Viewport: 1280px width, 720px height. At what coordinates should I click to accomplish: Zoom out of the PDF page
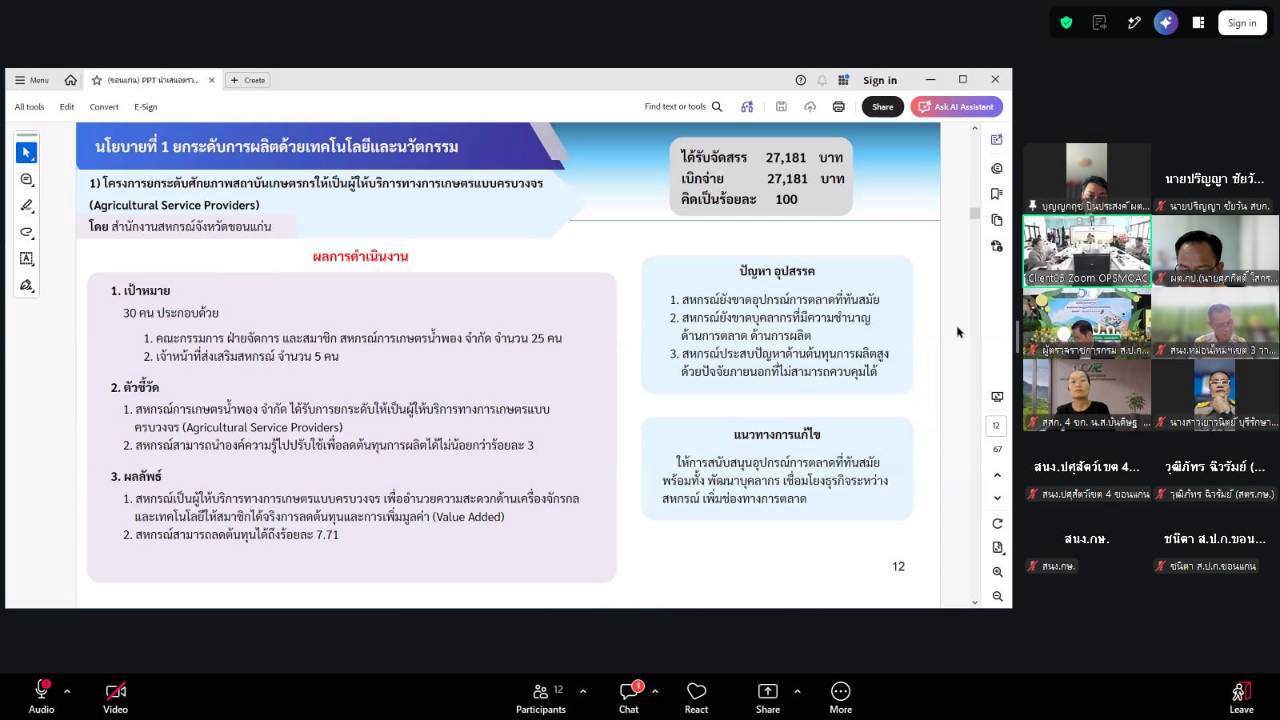click(997, 596)
